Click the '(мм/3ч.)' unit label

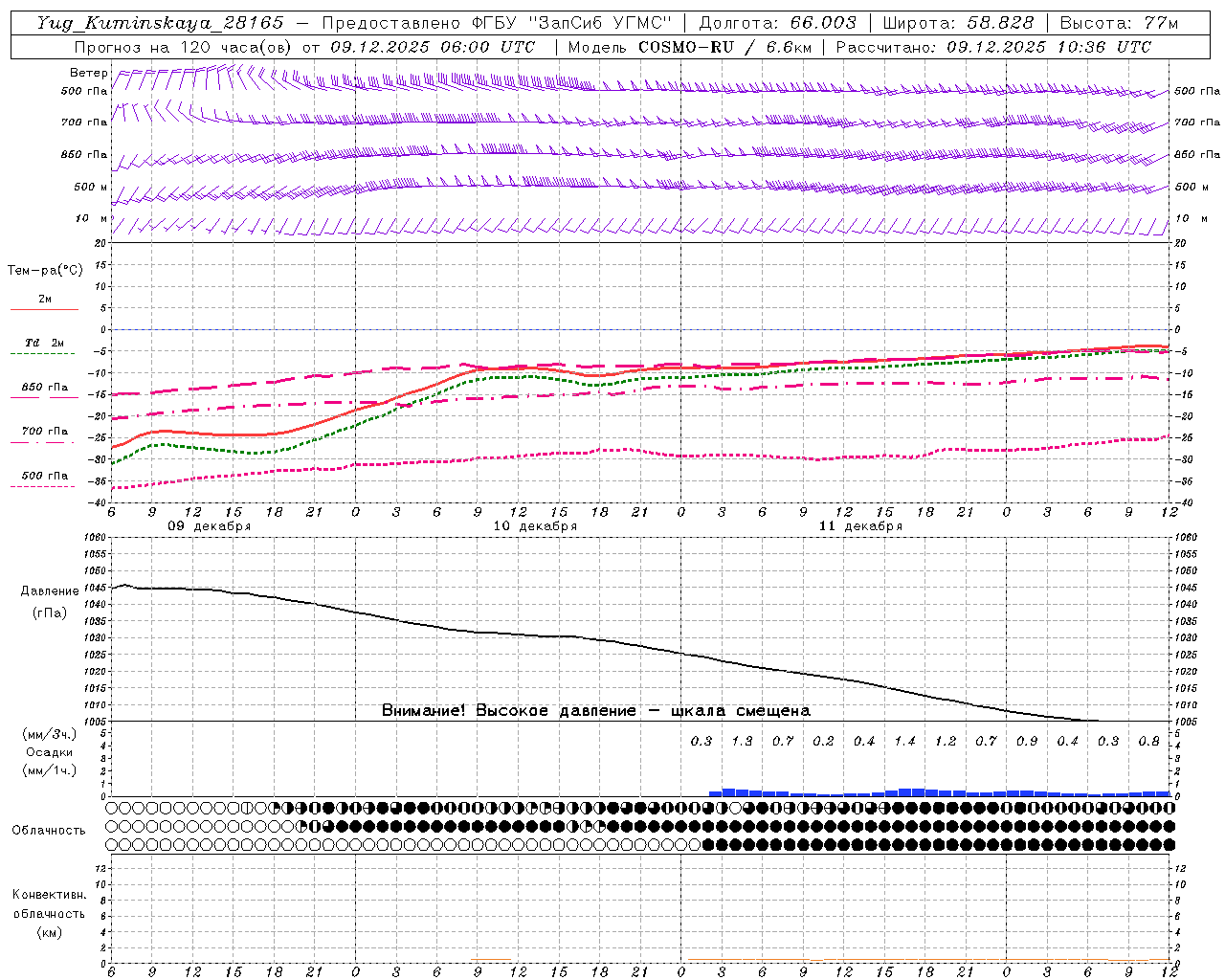click(50, 734)
